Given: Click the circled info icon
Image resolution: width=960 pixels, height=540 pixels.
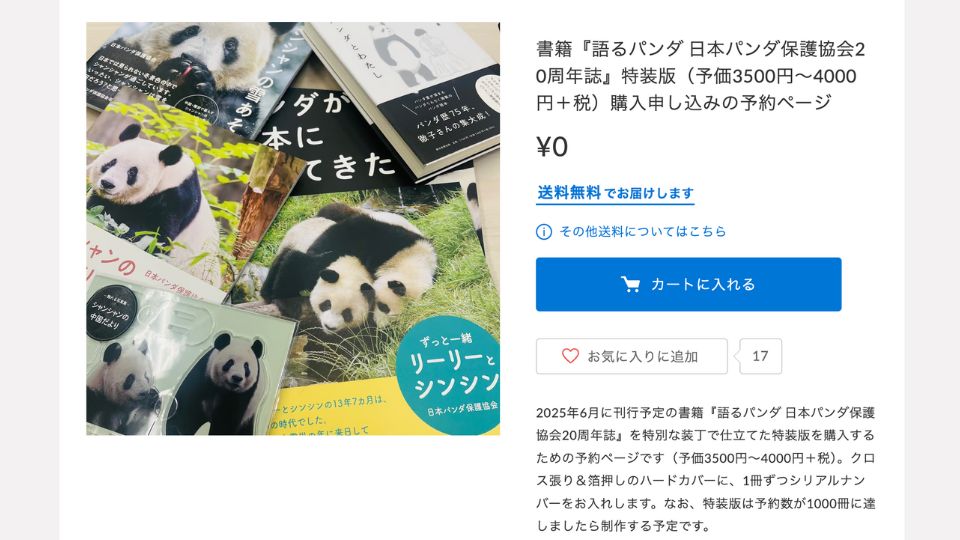Looking at the screenshot, I should pyautogui.click(x=544, y=231).
